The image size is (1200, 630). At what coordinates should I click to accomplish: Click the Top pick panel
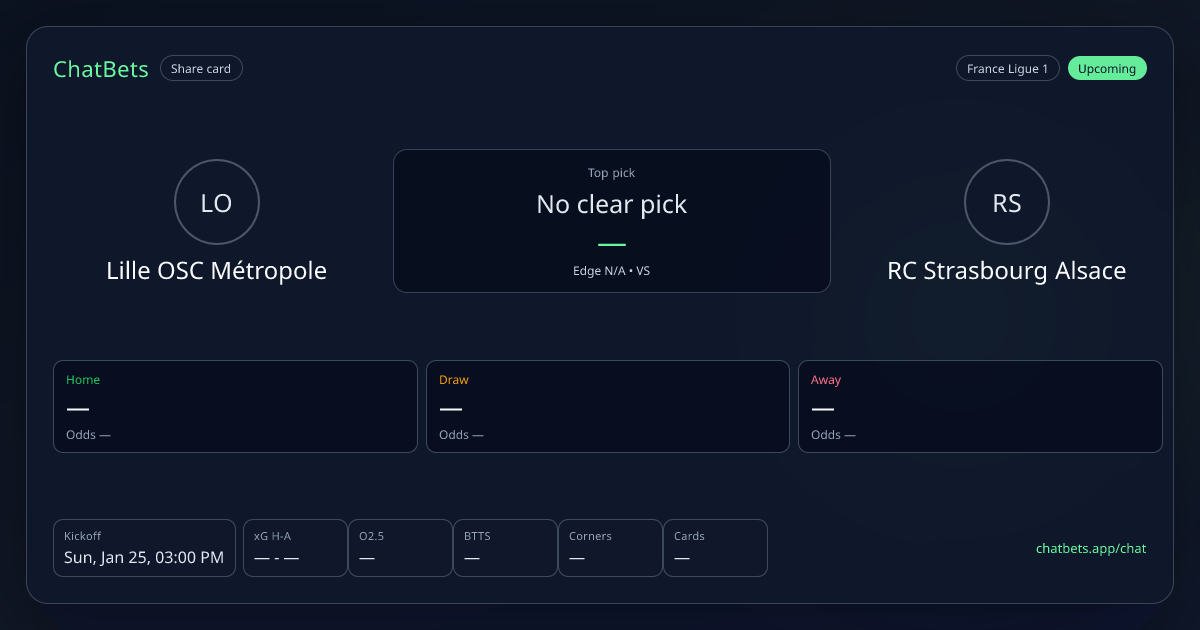pos(611,220)
